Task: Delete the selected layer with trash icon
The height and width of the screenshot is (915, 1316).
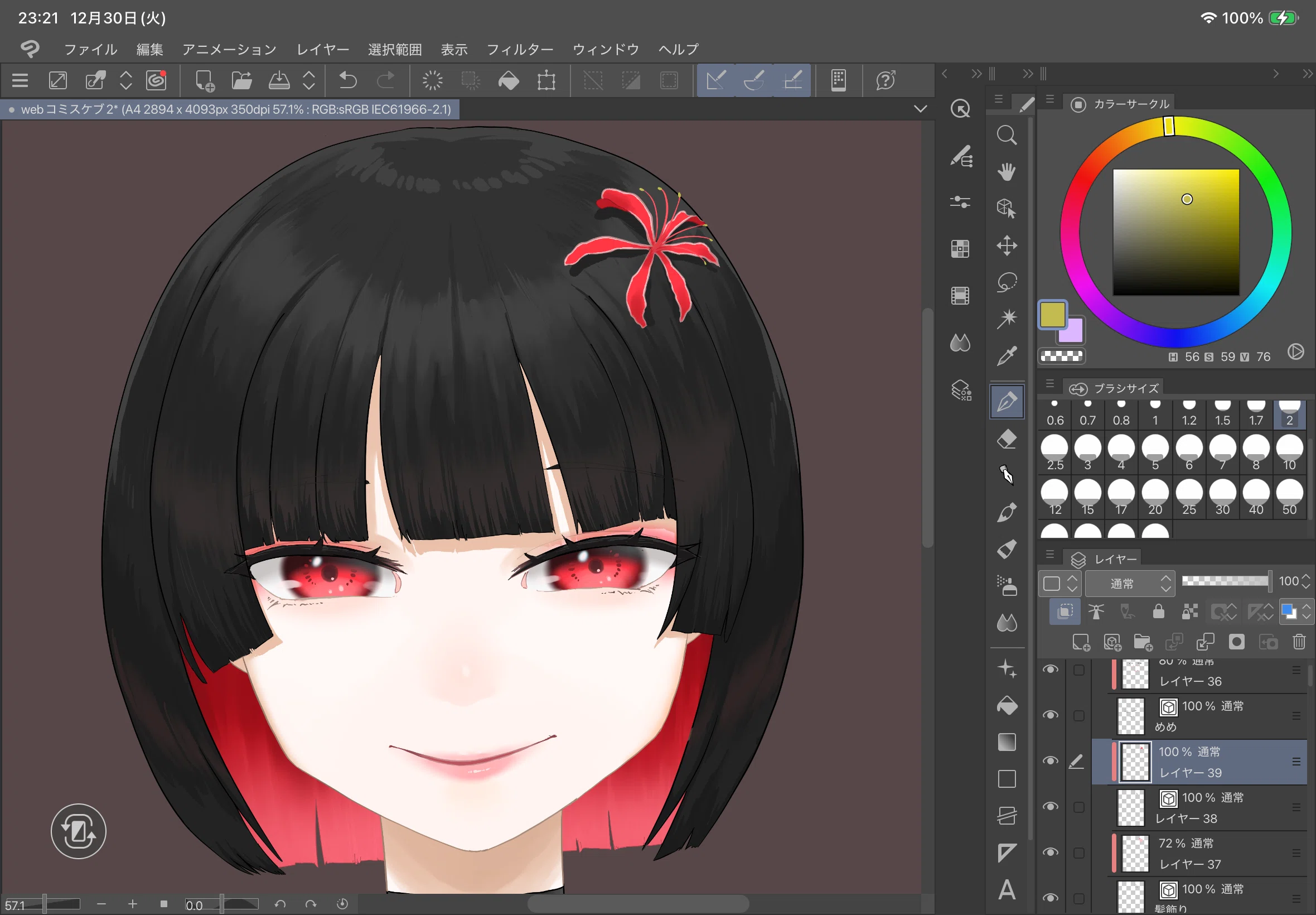Action: [1299, 642]
